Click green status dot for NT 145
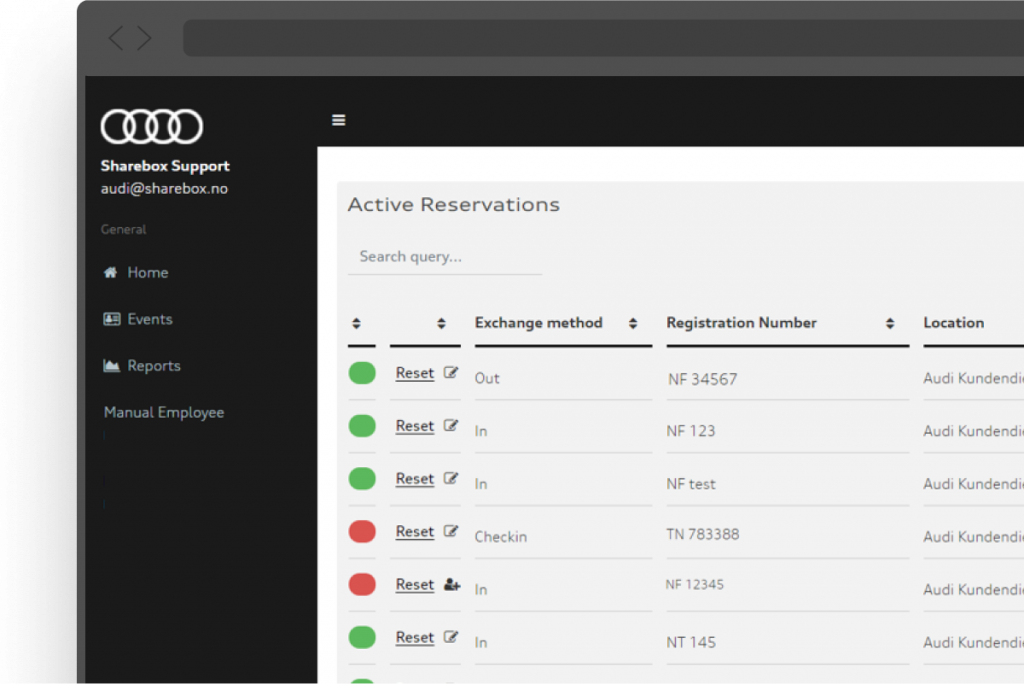This screenshot has height=684, width=1024. click(362, 638)
